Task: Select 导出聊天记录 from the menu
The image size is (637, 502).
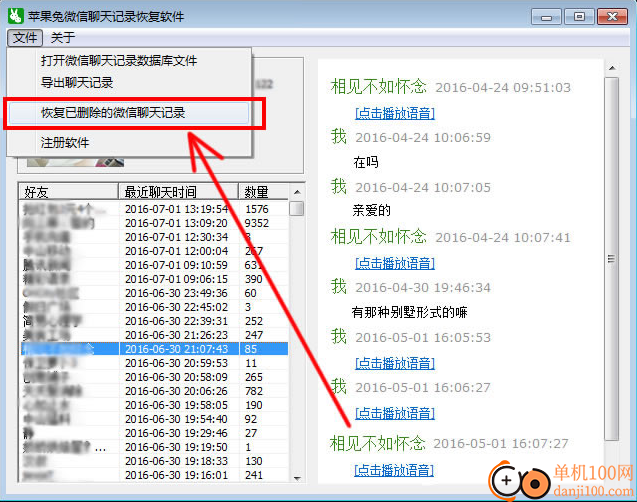Action: pos(129,82)
